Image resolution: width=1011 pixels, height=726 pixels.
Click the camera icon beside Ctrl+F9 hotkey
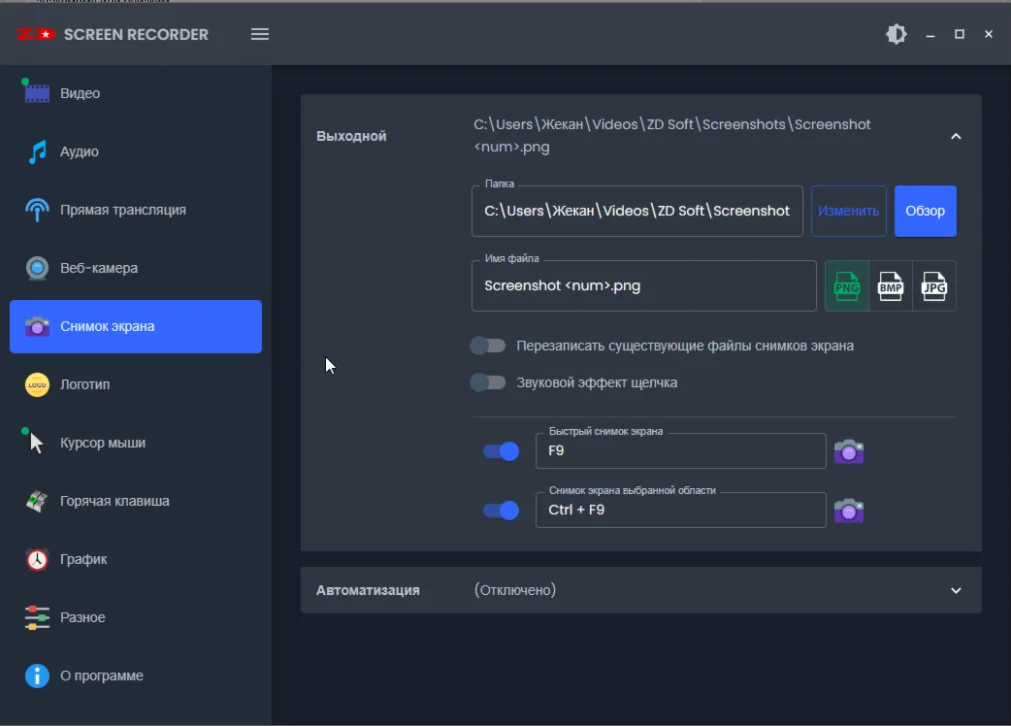click(849, 510)
